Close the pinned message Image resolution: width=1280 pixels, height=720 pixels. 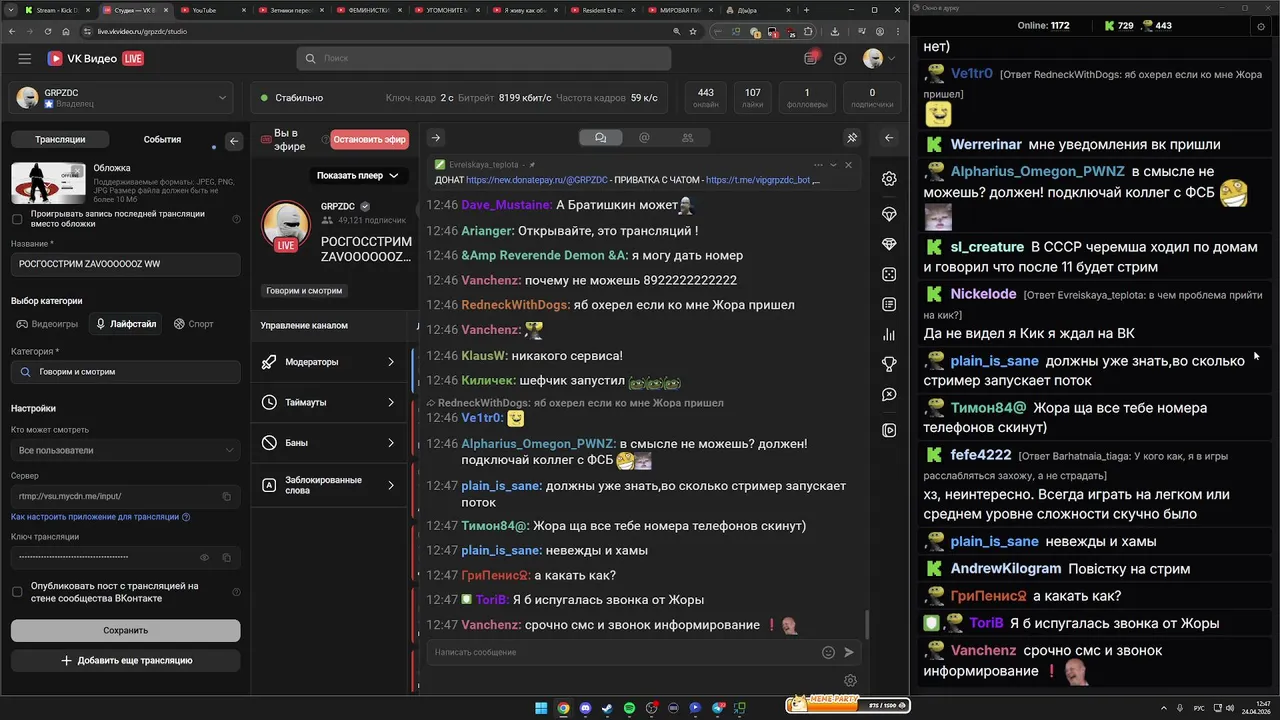(848, 165)
